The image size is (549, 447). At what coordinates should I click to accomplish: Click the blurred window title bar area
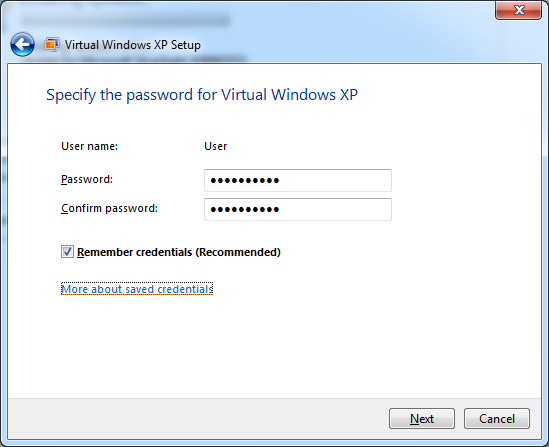(x=126, y=19)
